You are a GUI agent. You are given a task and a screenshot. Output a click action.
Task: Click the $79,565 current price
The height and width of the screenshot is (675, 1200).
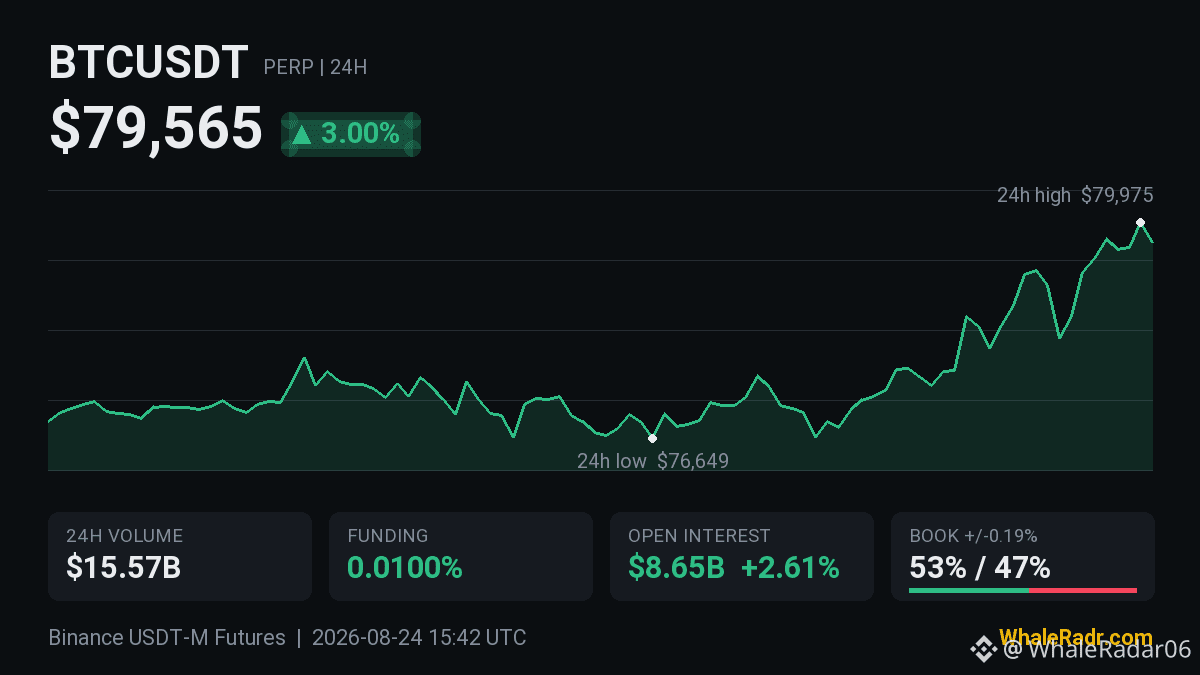[156, 129]
